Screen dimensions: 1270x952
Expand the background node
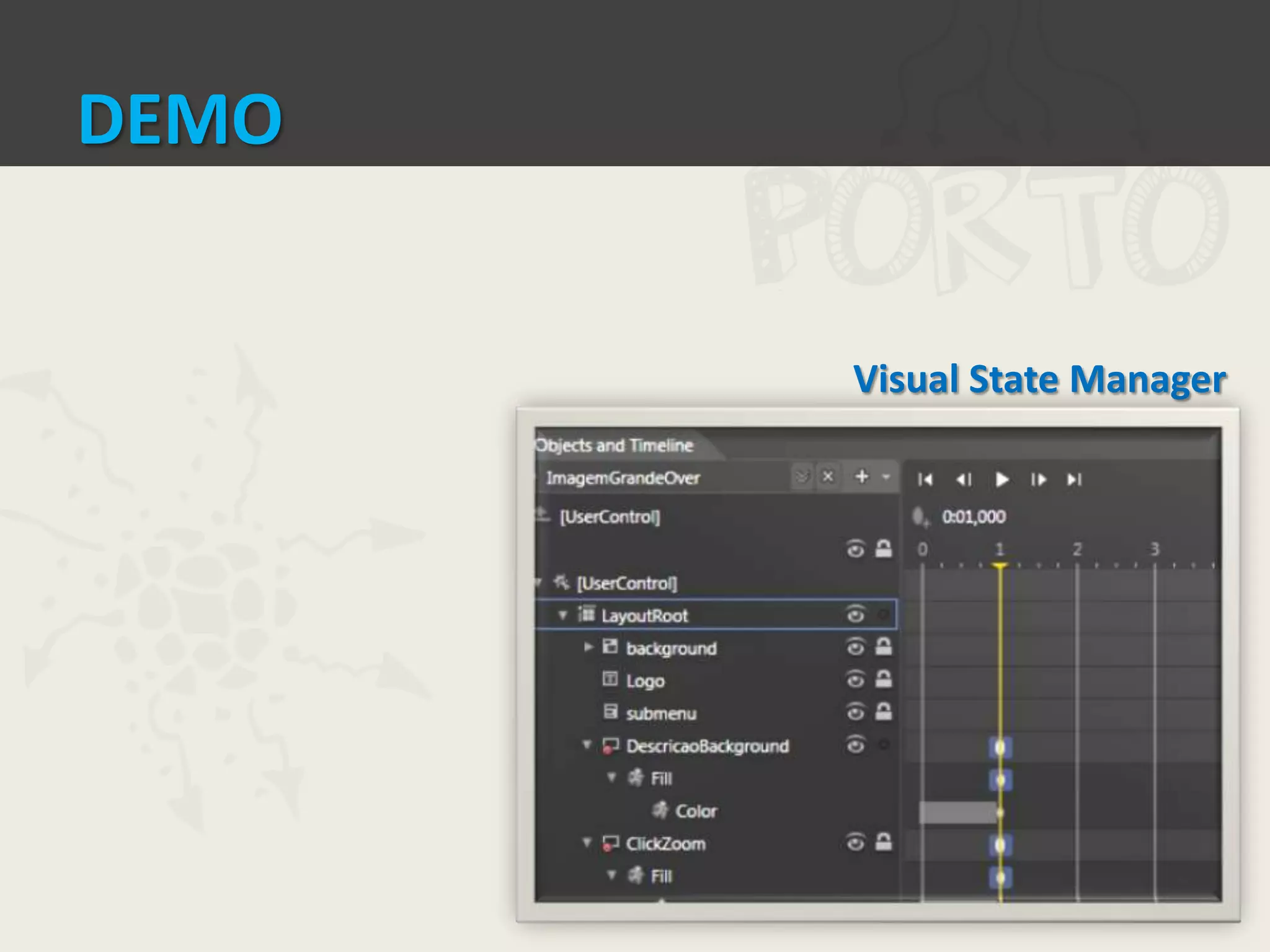[x=588, y=647]
